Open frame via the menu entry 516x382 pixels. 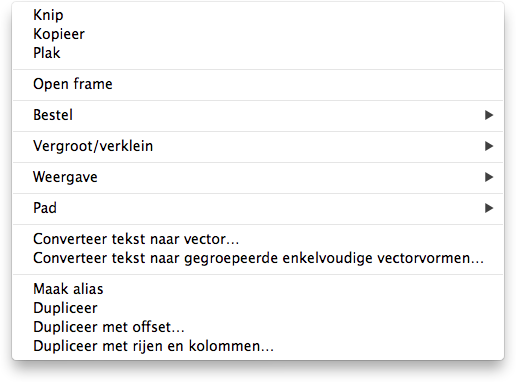coord(258,84)
